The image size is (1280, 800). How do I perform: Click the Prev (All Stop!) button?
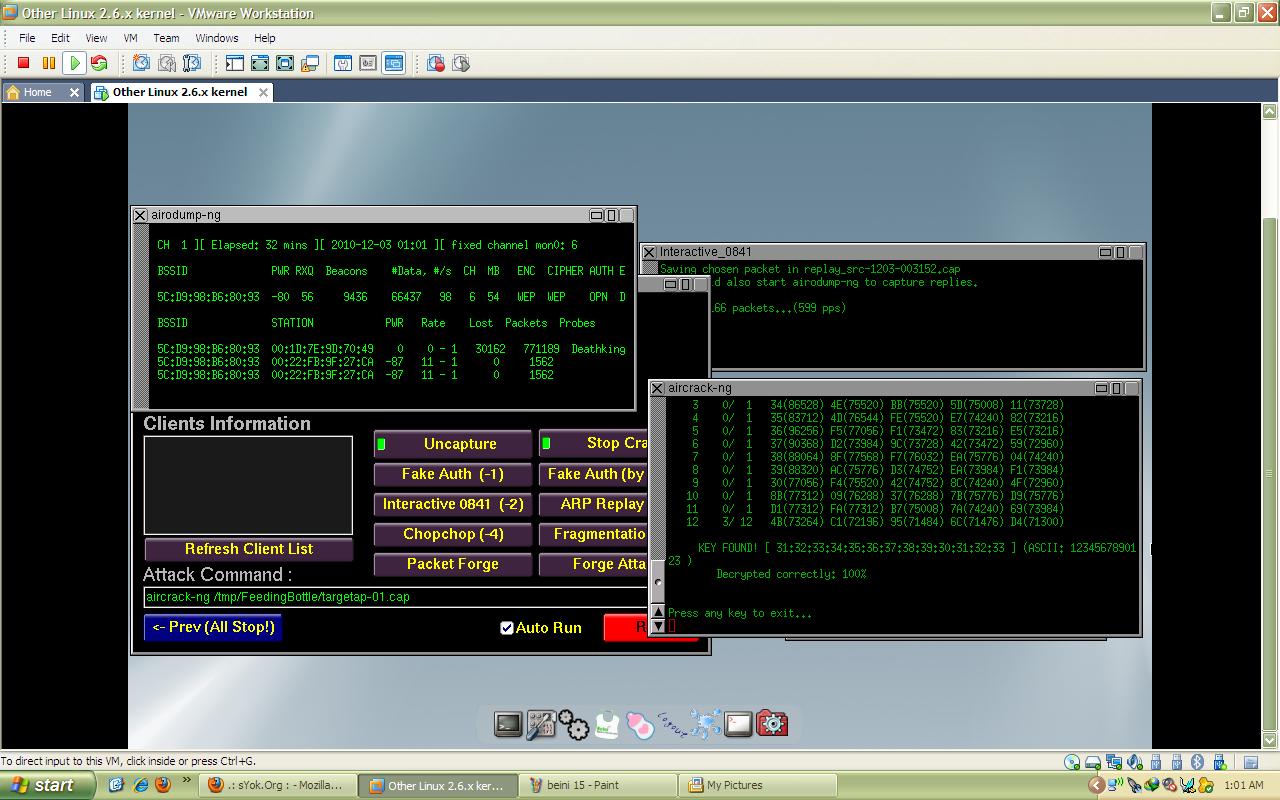213,627
